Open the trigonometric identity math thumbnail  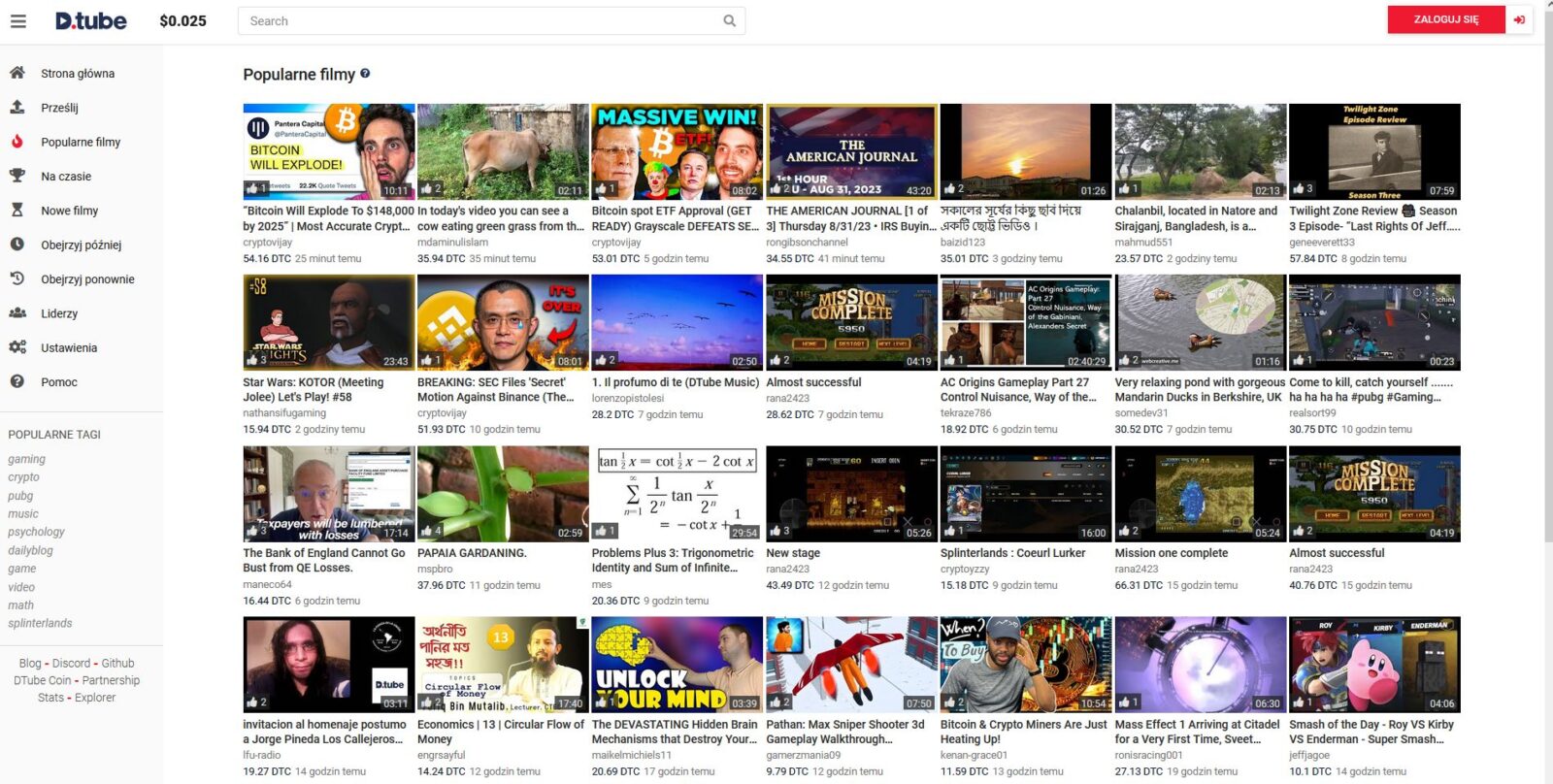point(677,493)
